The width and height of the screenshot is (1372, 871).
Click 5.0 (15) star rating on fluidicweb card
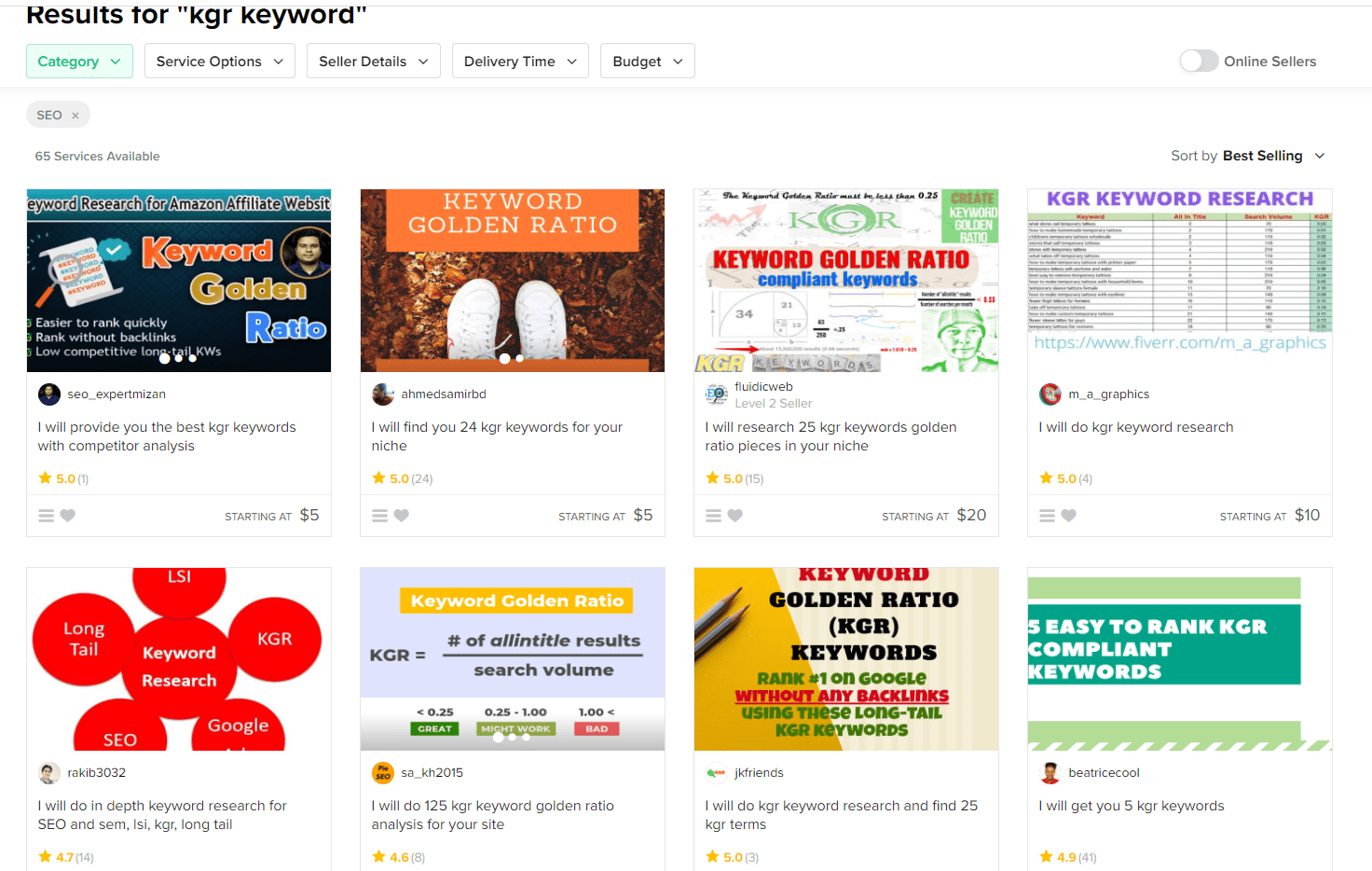[x=734, y=478]
